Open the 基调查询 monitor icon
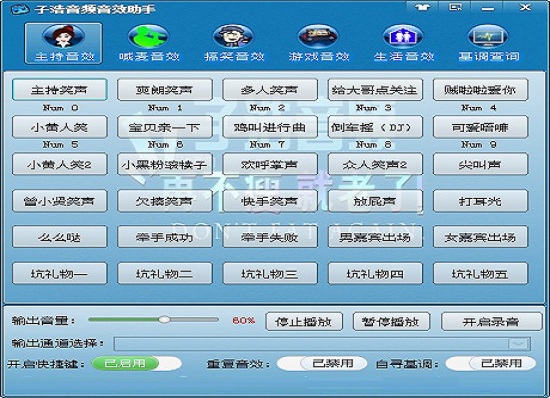The height and width of the screenshot is (398, 550). 488,36
